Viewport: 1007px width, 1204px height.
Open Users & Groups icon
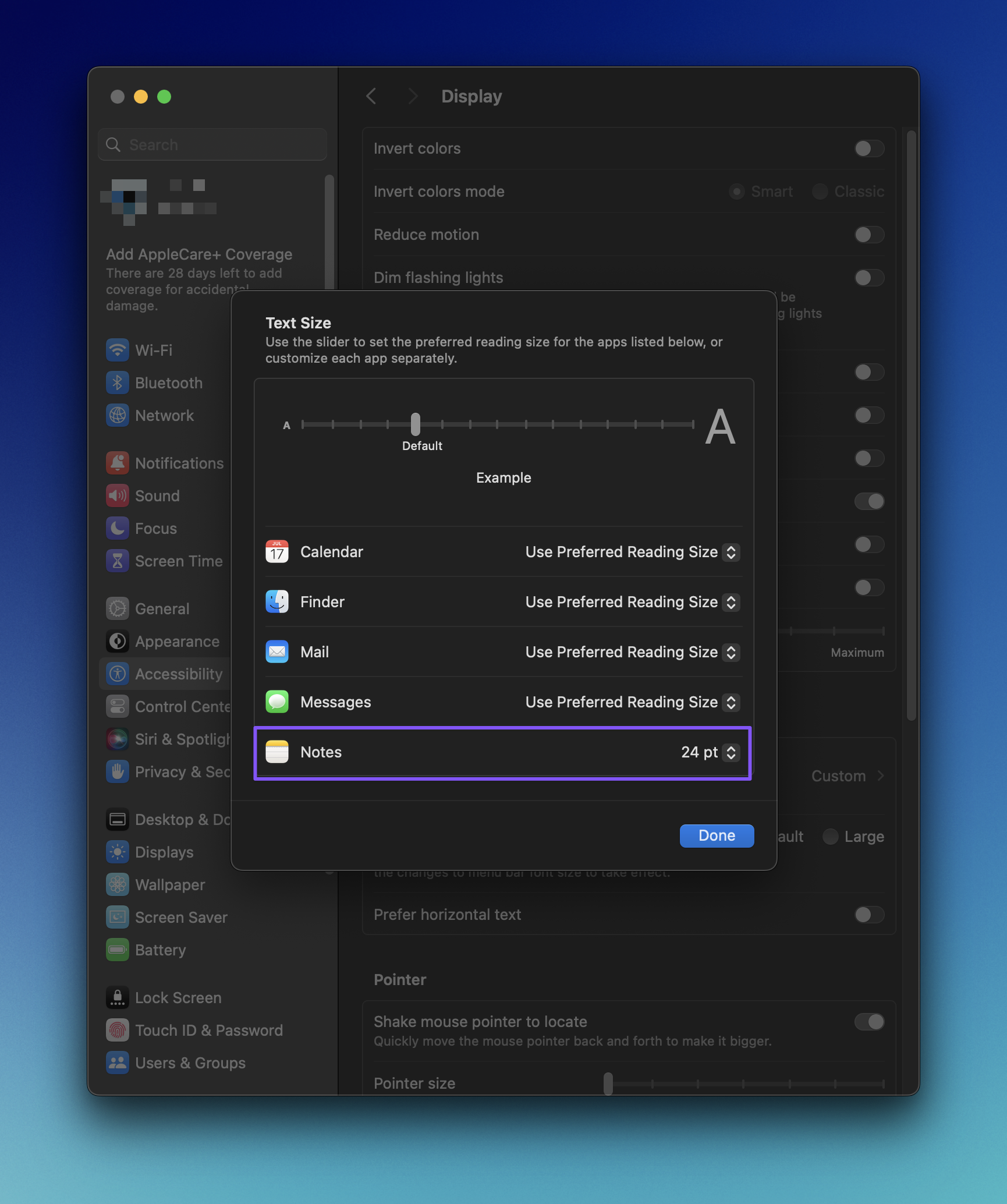tap(118, 1063)
